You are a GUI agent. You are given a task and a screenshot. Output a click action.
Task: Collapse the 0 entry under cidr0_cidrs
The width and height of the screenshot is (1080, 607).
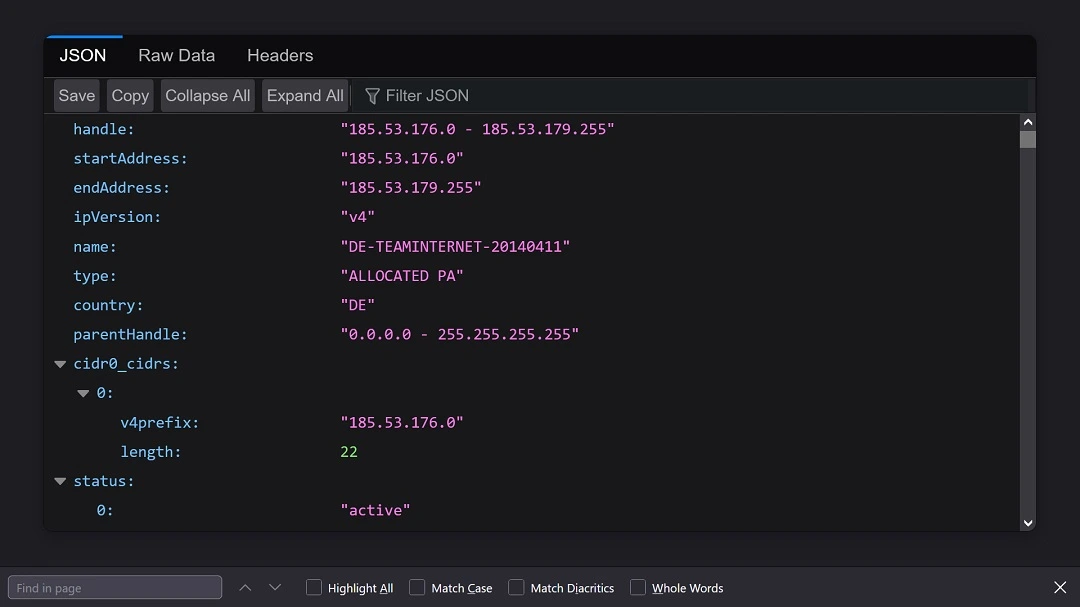(83, 392)
